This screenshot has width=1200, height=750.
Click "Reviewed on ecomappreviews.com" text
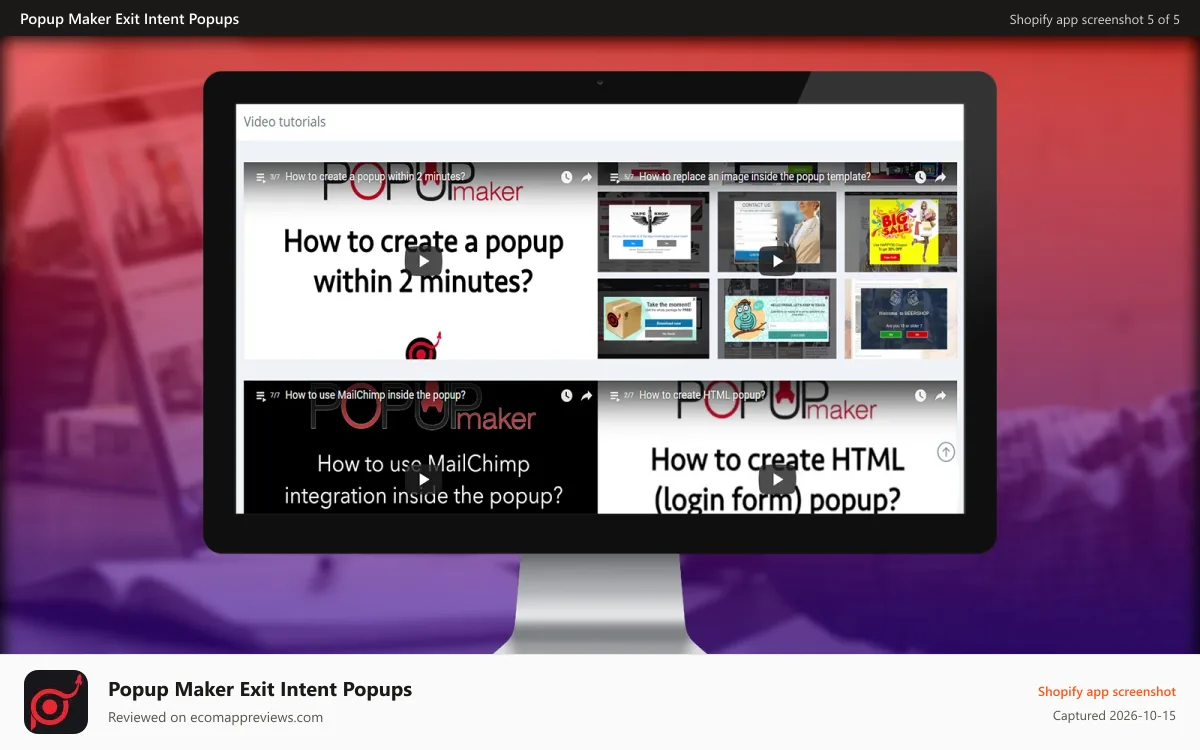pos(215,717)
